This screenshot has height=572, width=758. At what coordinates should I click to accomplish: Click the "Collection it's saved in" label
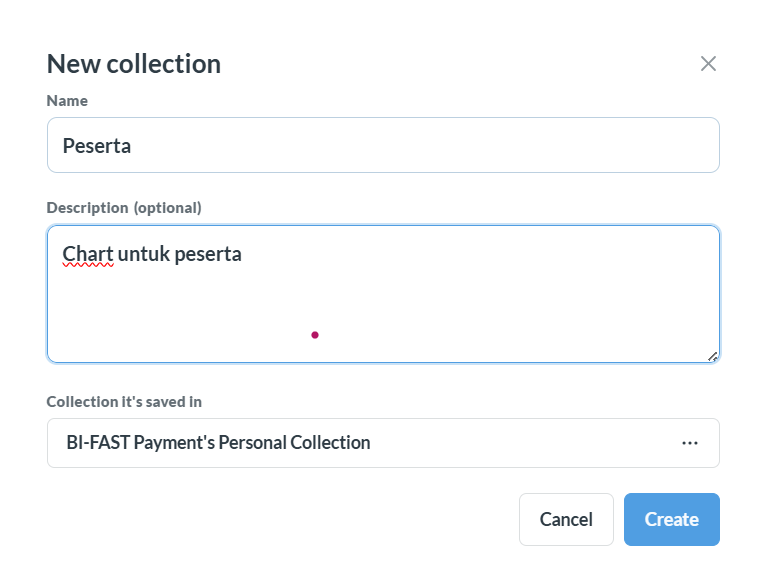point(124,402)
